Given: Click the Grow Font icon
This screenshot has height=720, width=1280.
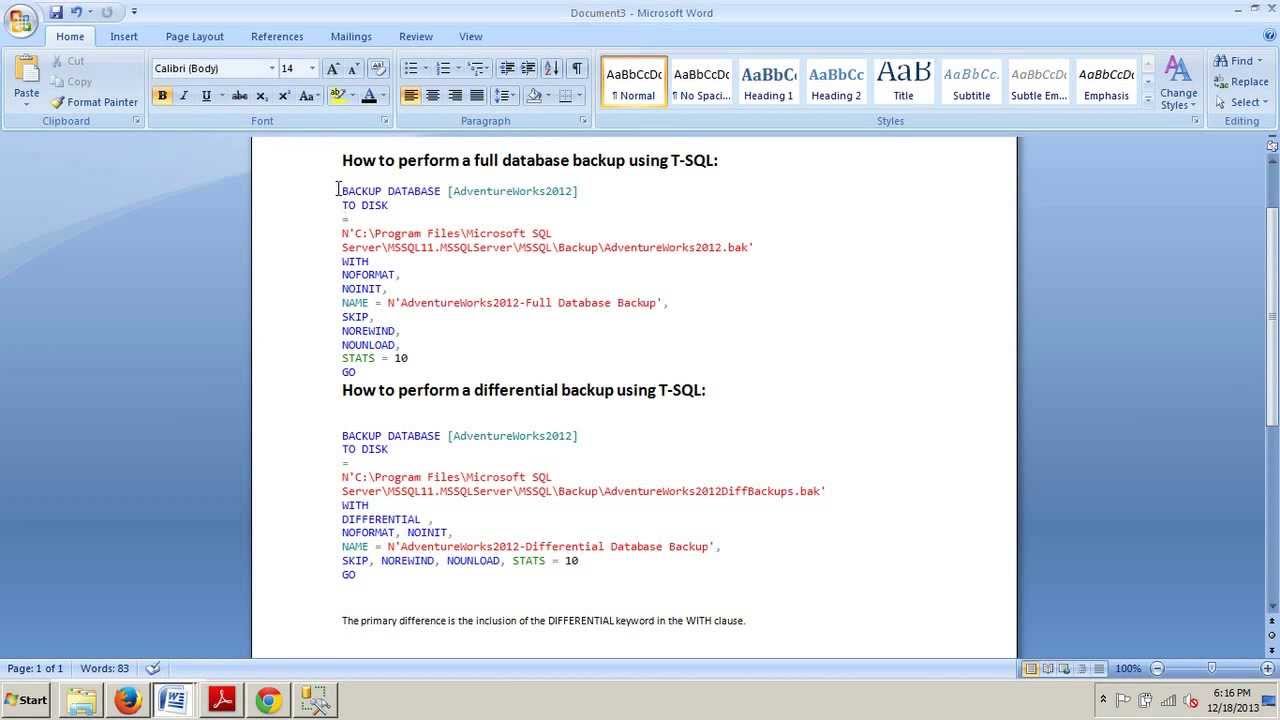Looking at the screenshot, I should click(x=334, y=69).
